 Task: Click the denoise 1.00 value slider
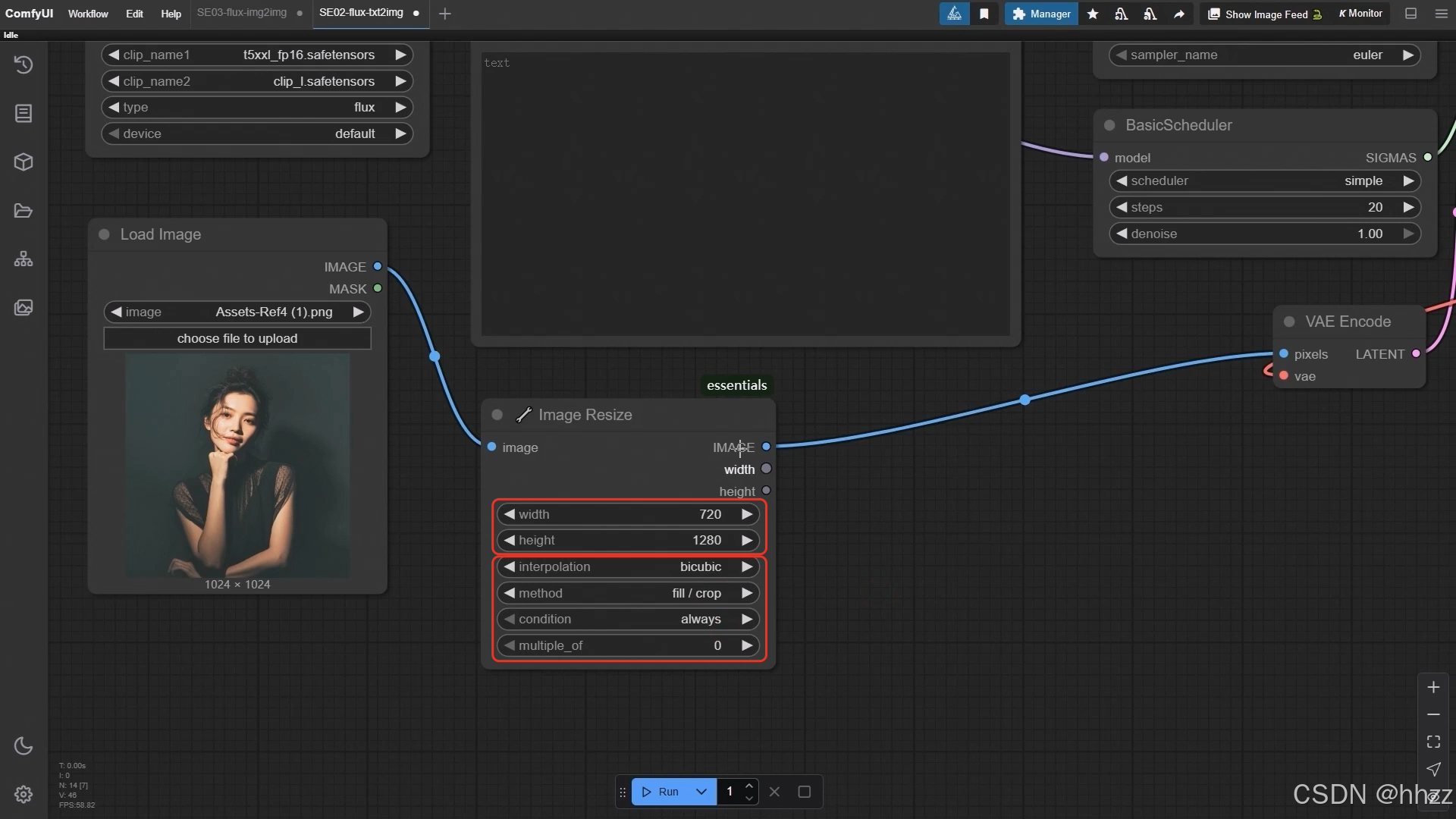tap(1264, 234)
